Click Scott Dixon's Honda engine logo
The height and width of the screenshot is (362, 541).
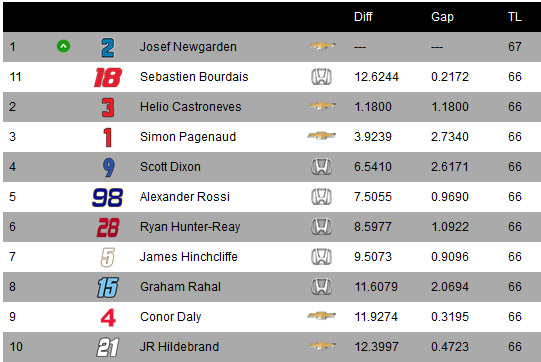click(322, 167)
